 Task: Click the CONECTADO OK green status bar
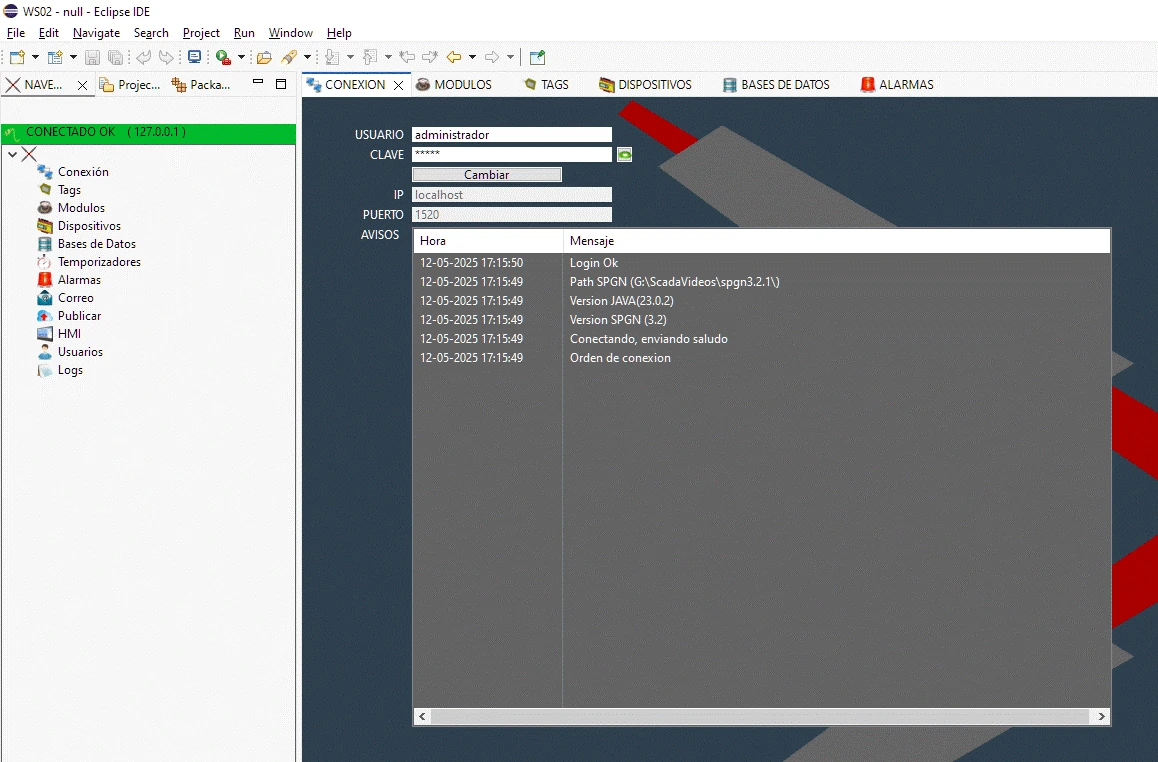pos(148,131)
